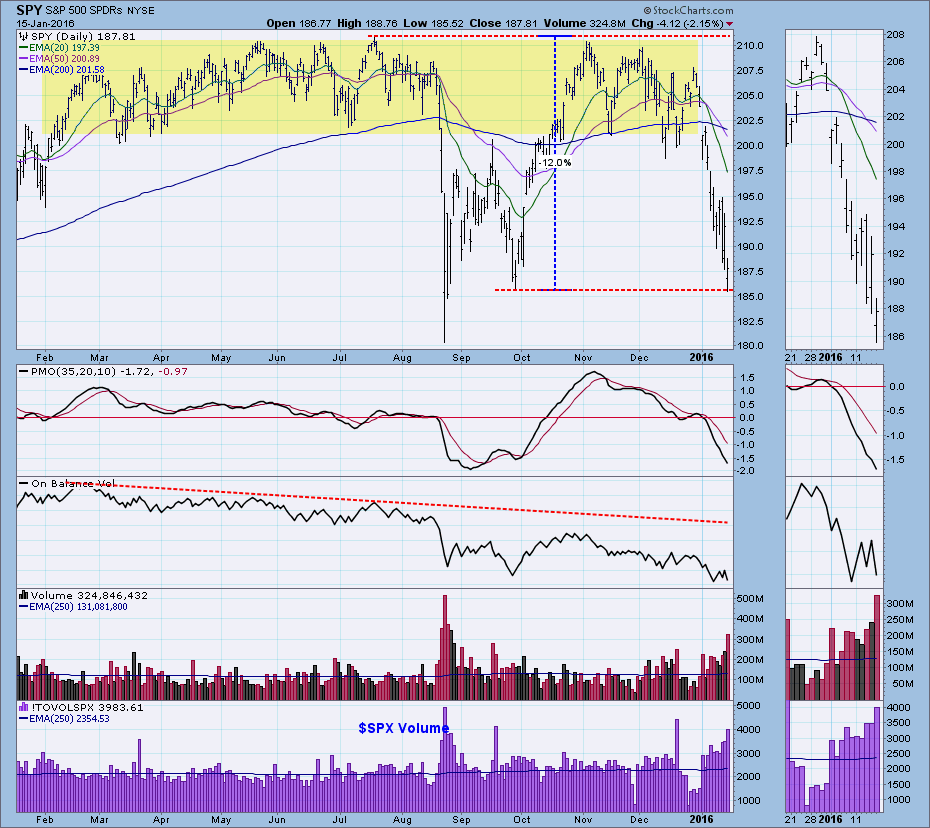The image size is (930, 828).
Task: Click the purple bars icon beside !TOVOLSPX
Action: pyautogui.click(x=24, y=707)
